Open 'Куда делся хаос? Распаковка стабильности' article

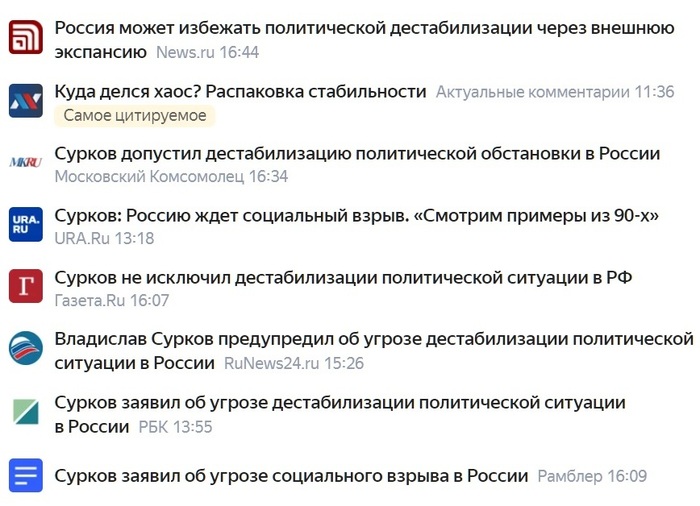click(240, 91)
